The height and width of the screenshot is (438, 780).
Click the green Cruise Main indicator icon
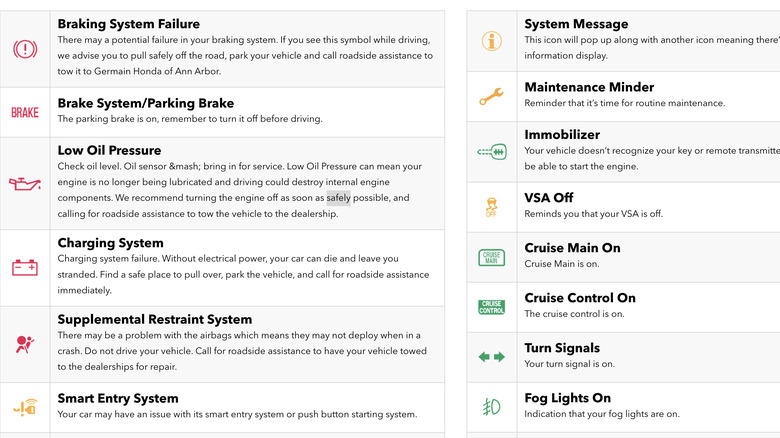coord(492,257)
